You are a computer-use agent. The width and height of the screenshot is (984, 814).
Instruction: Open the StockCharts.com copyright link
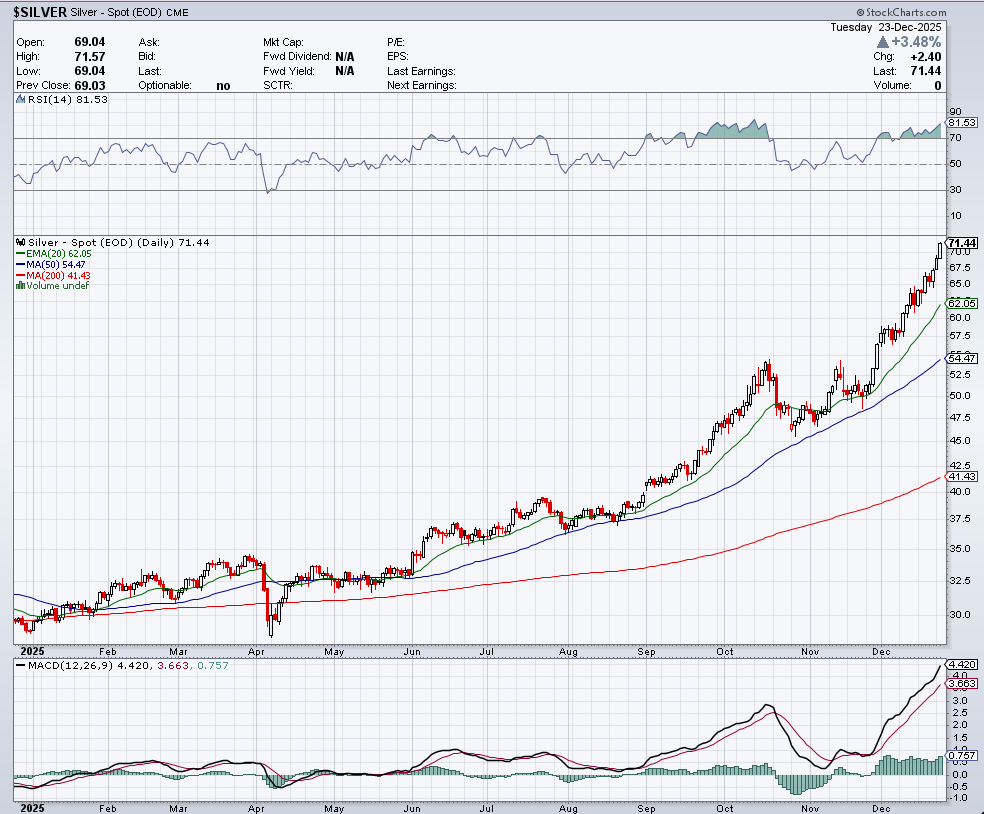[901, 13]
